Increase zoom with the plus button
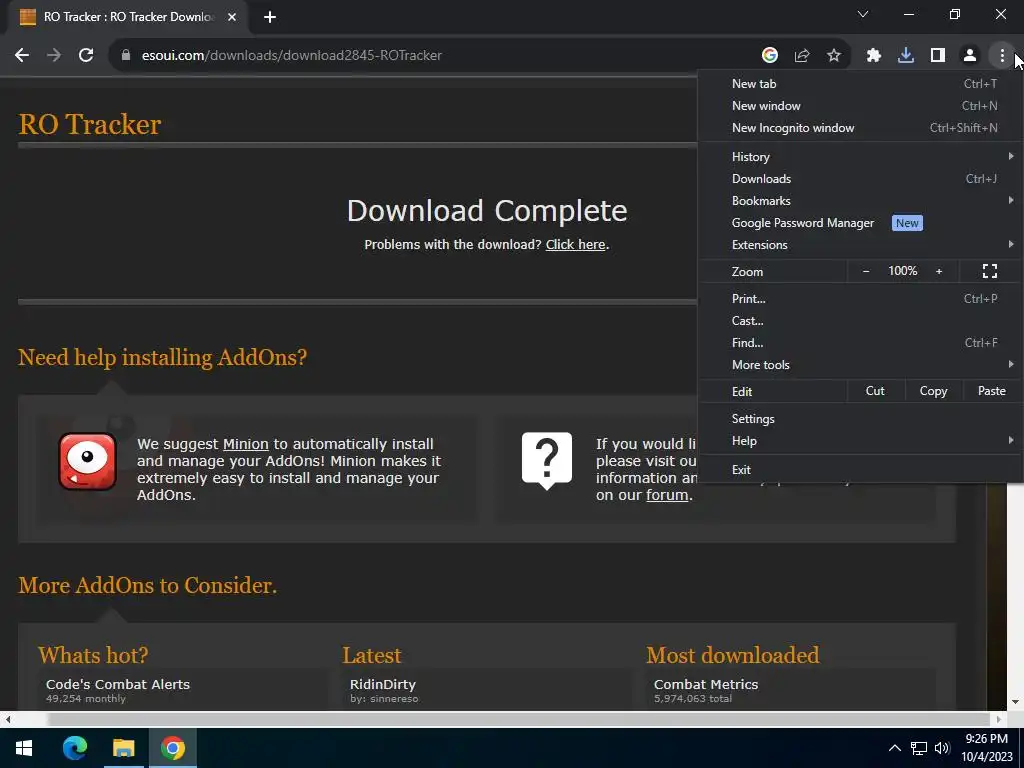The width and height of the screenshot is (1024, 768). [x=939, y=271]
